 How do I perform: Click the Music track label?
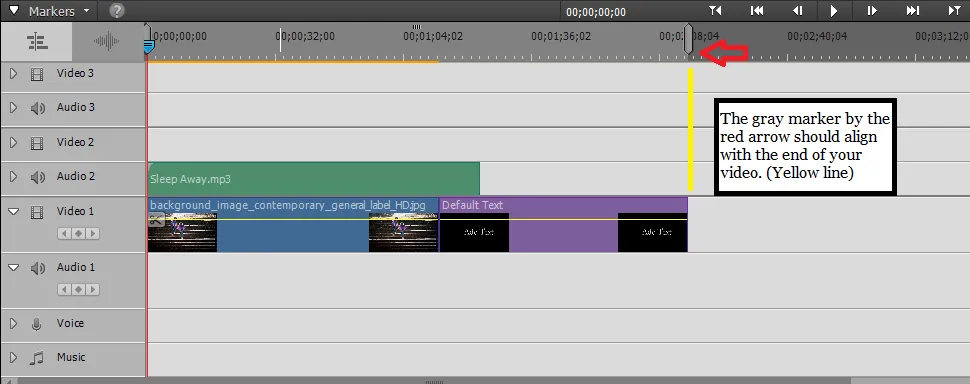71,357
